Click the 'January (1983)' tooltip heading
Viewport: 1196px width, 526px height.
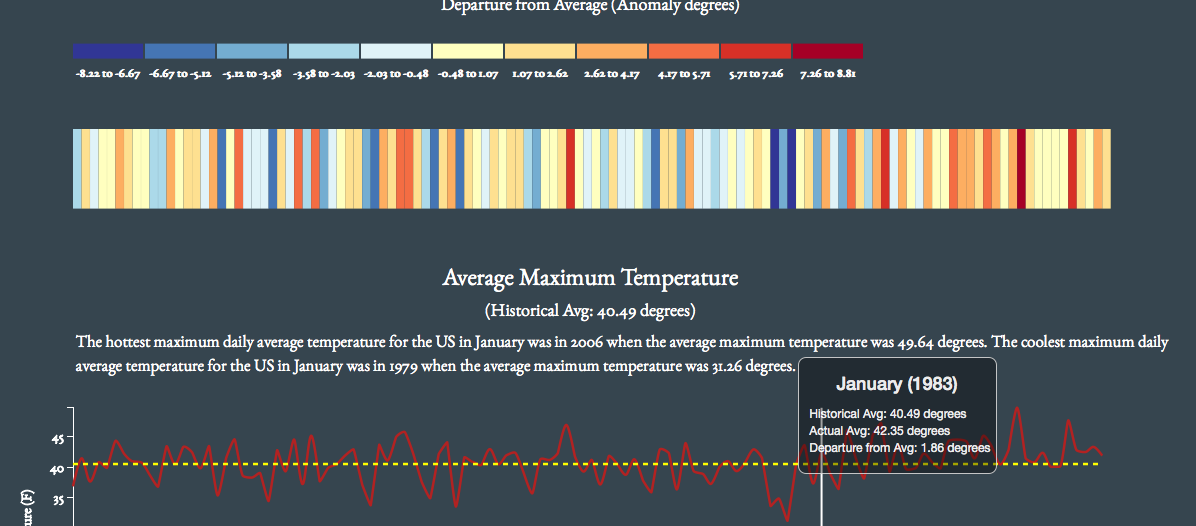point(896,383)
